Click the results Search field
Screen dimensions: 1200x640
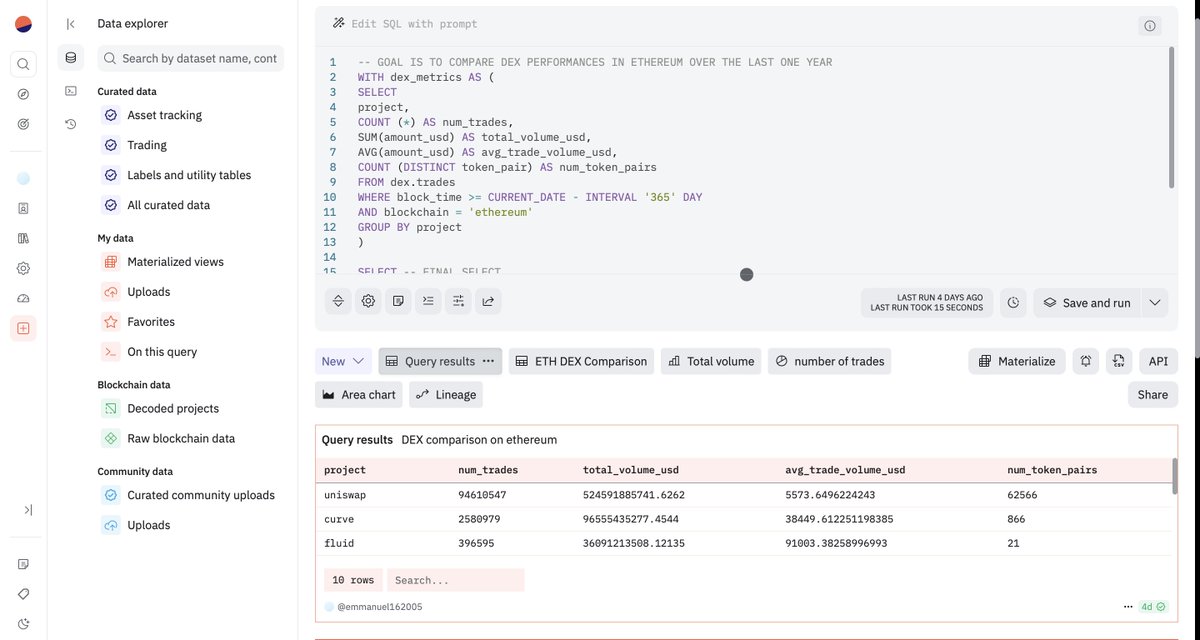point(455,580)
